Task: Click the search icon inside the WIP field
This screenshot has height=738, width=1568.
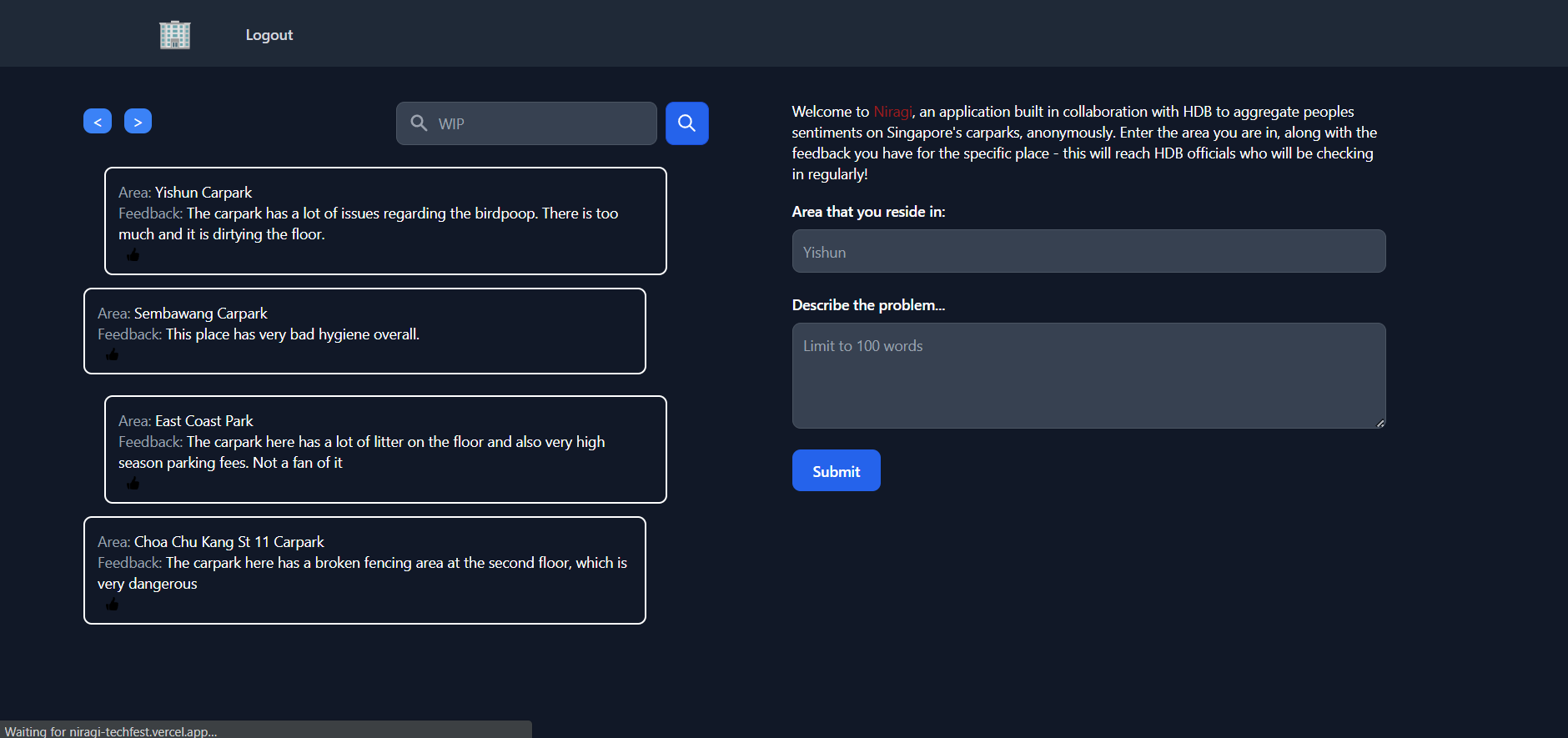Action: click(419, 123)
